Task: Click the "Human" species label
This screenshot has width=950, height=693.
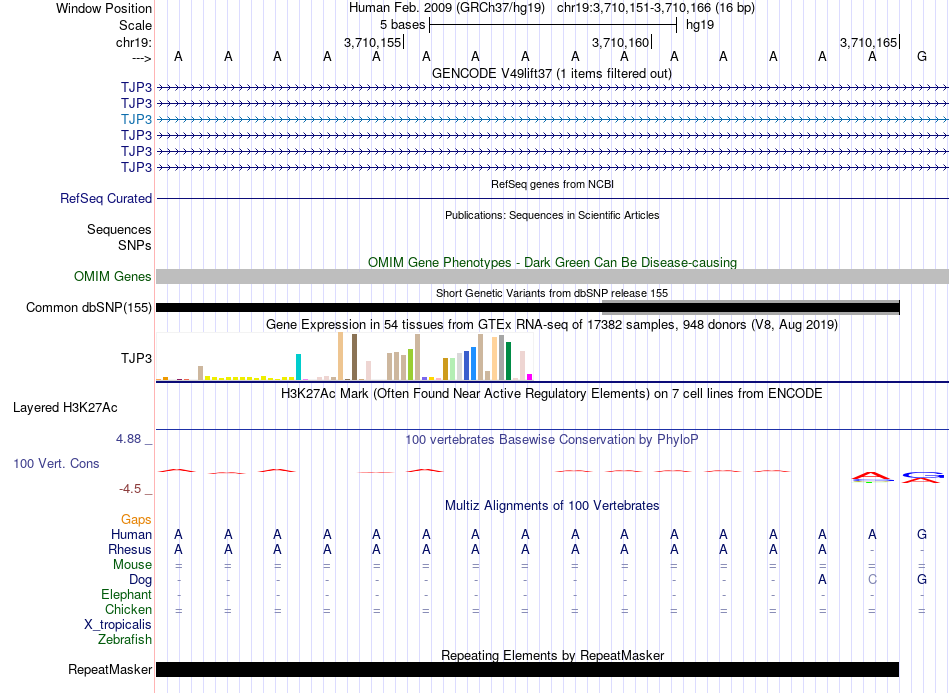Action: [x=131, y=534]
